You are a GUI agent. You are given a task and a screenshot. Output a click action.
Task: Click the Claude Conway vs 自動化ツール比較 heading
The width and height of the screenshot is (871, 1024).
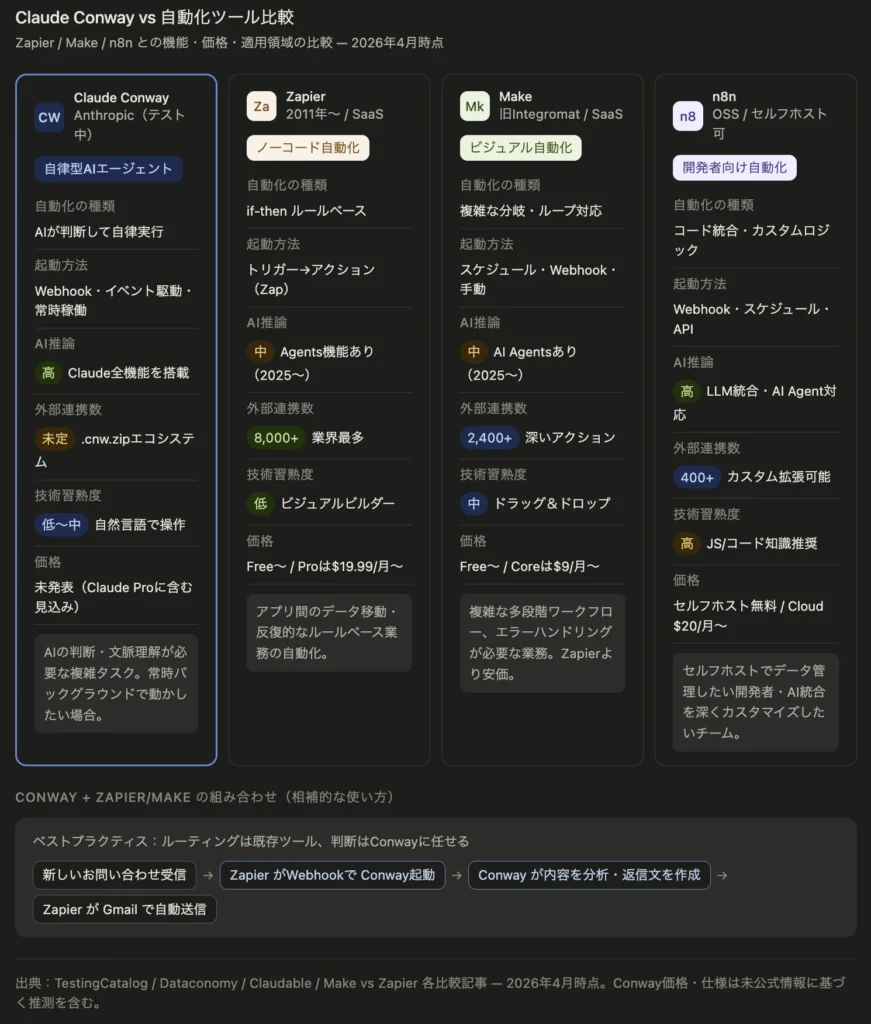pyautogui.click(x=155, y=18)
